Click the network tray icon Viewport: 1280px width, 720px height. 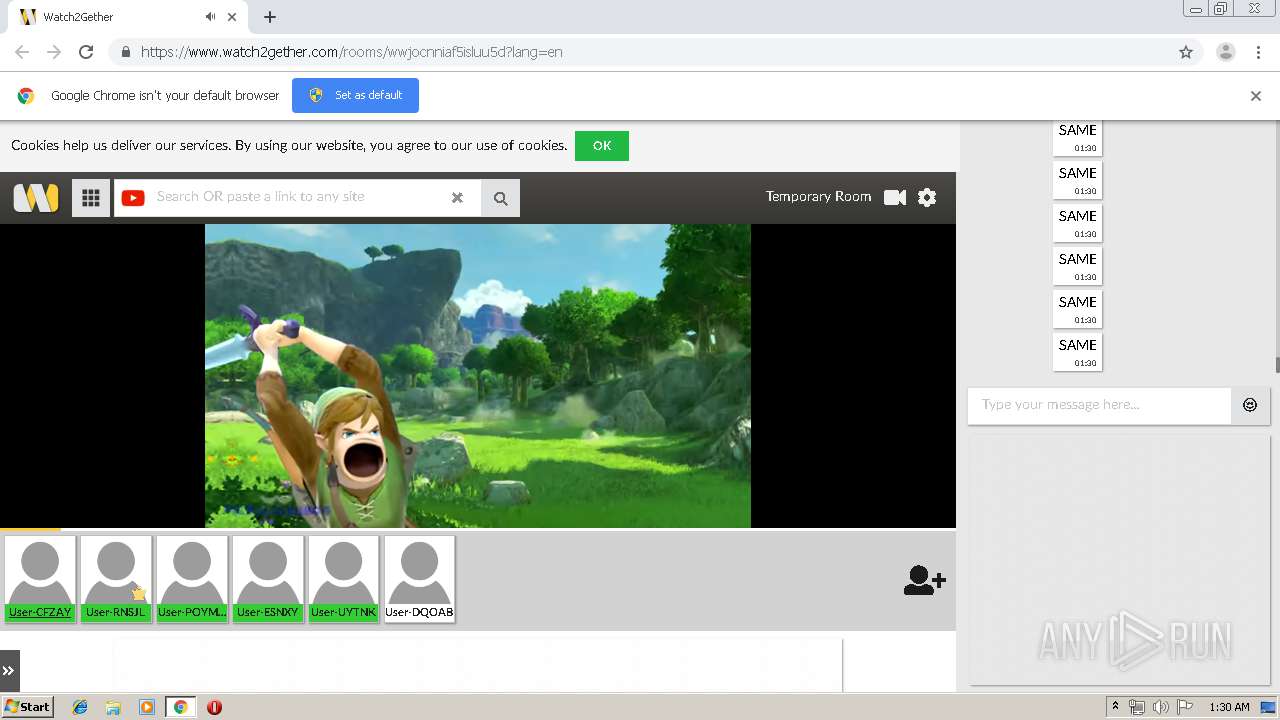pos(1137,707)
